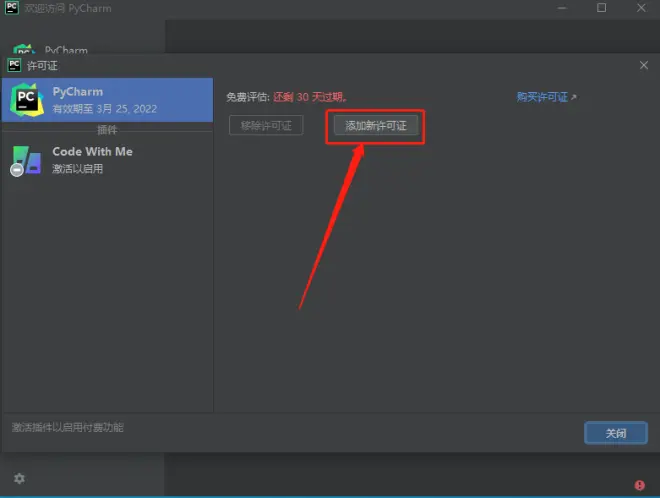Open the red error notification icon
Image resolution: width=660 pixels, height=498 pixels.
[x=639, y=485]
